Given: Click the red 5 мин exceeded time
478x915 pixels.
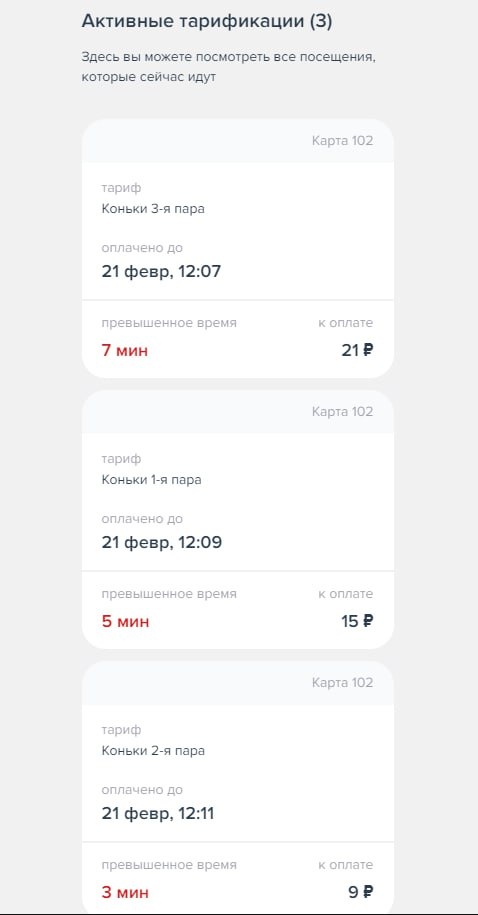Looking at the screenshot, I should (x=125, y=621).
